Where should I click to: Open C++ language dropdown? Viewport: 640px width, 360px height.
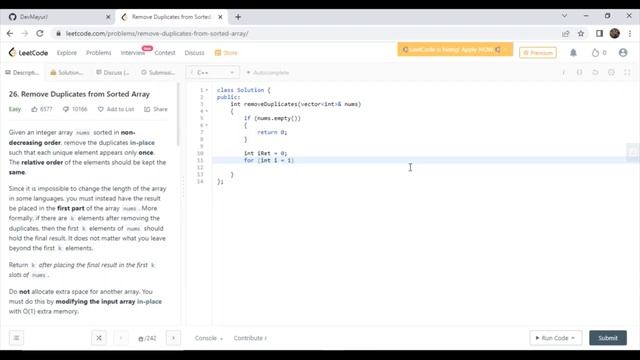213,72
